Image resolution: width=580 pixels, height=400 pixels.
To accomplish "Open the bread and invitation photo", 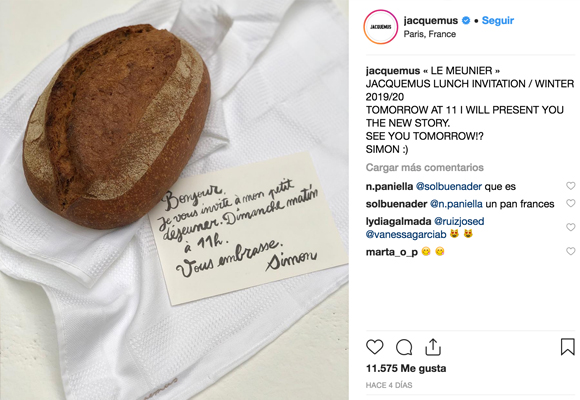I will pyautogui.click(x=174, y=200).
